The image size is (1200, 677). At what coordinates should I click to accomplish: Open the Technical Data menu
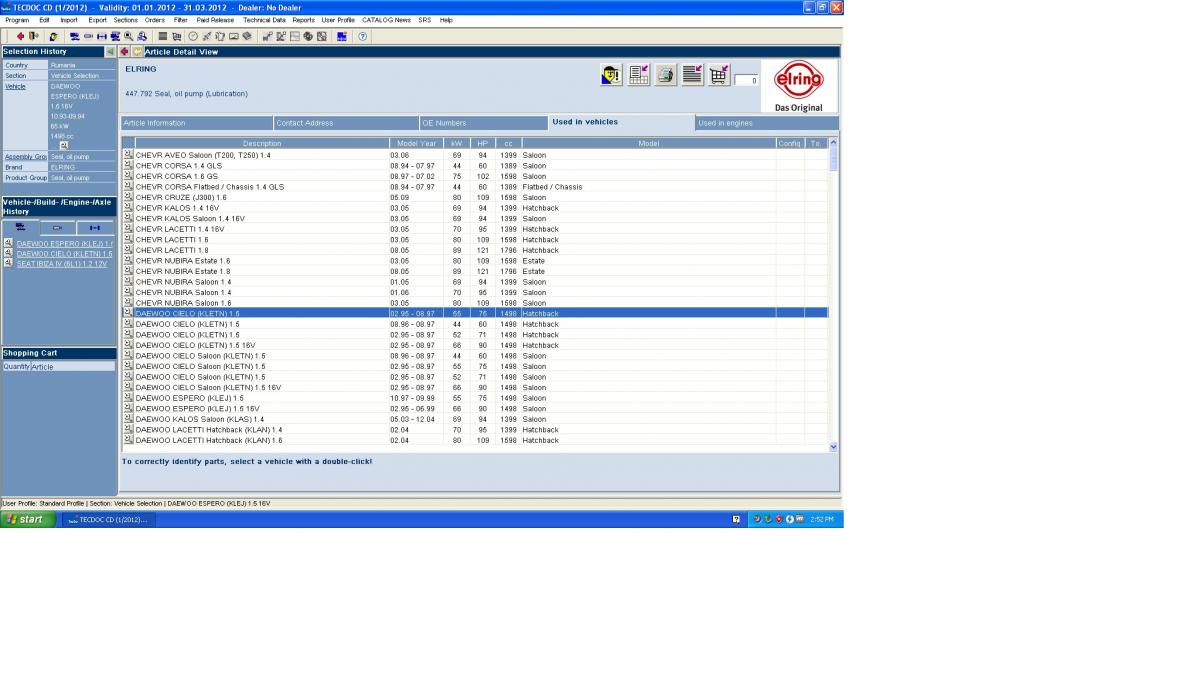[x=264, y=20]
